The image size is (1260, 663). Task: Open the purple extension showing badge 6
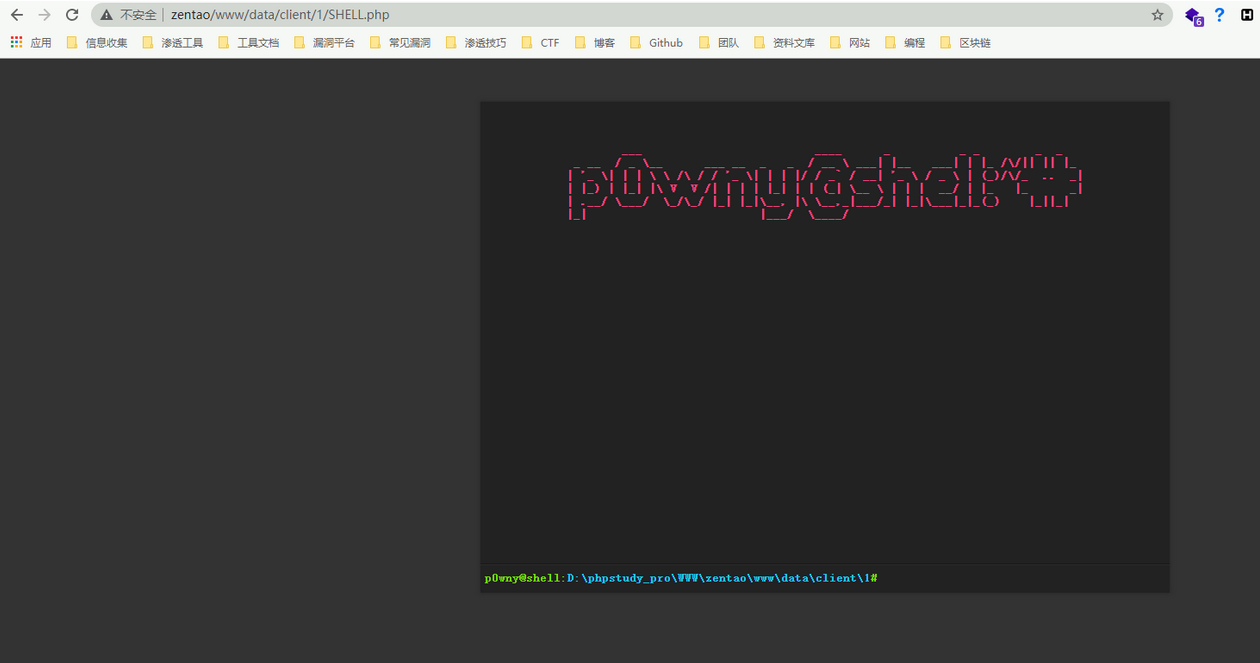click(1193, 16)
